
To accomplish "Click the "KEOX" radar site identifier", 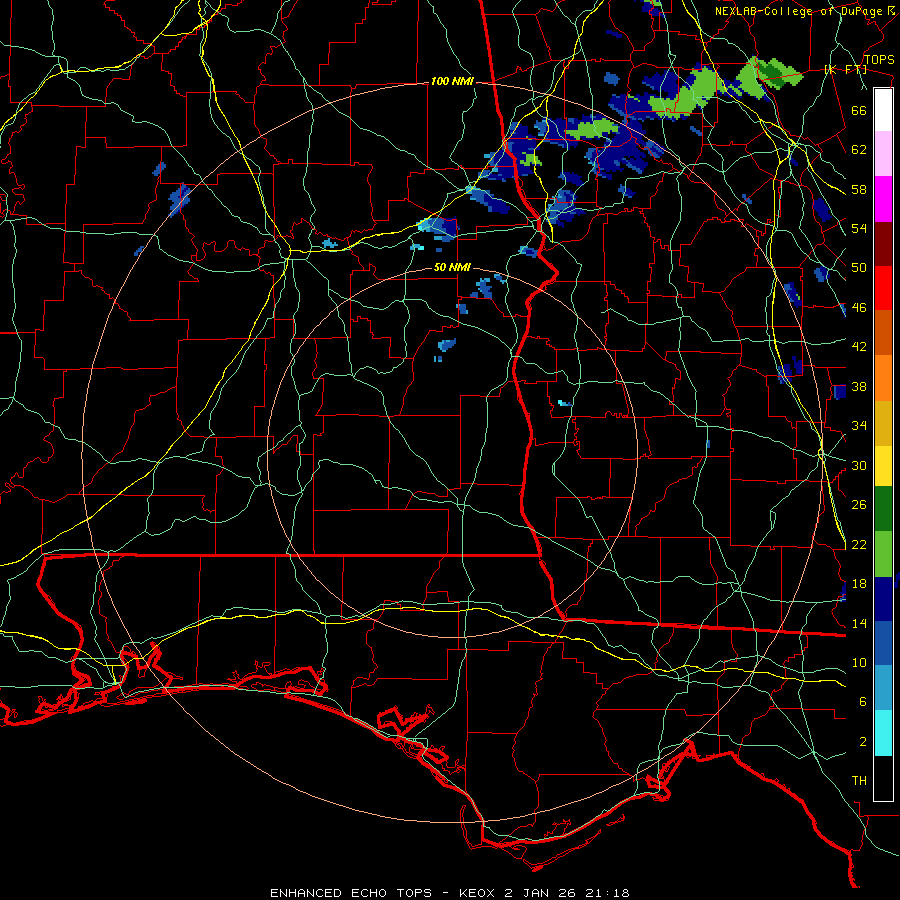I will pos(477,893).
